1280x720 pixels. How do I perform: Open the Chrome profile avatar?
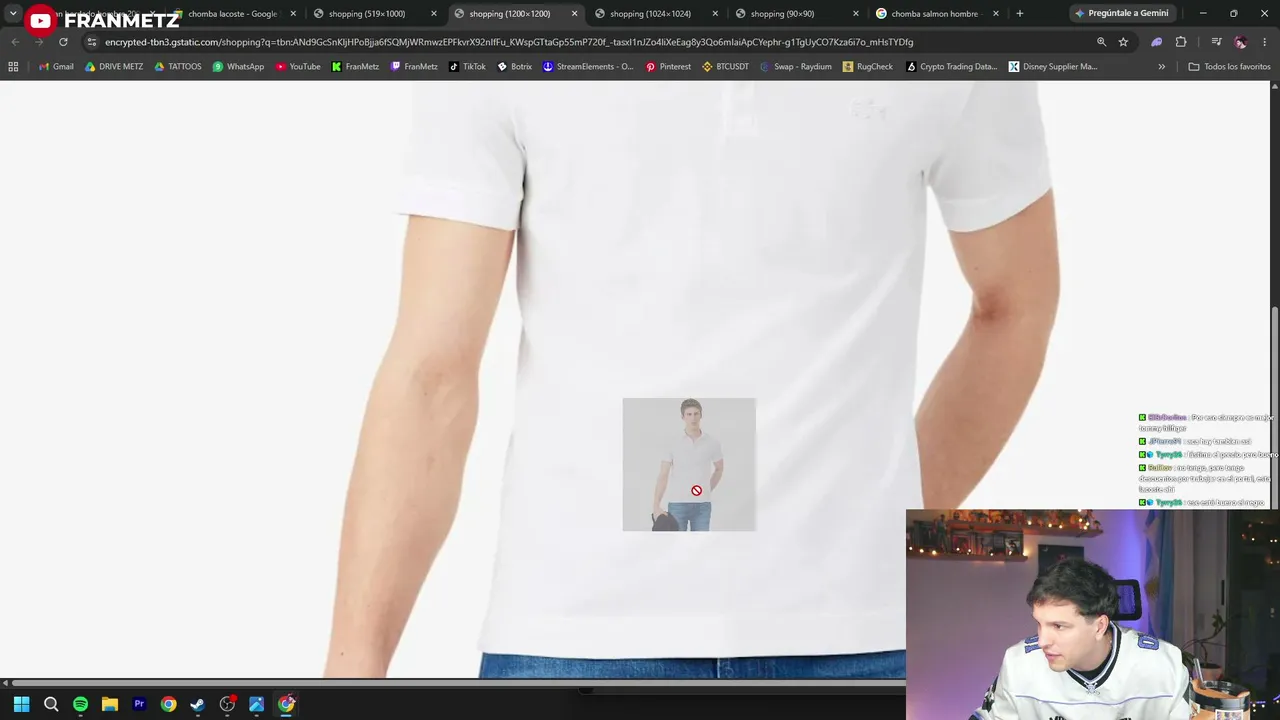click(x=1240, y=42)
